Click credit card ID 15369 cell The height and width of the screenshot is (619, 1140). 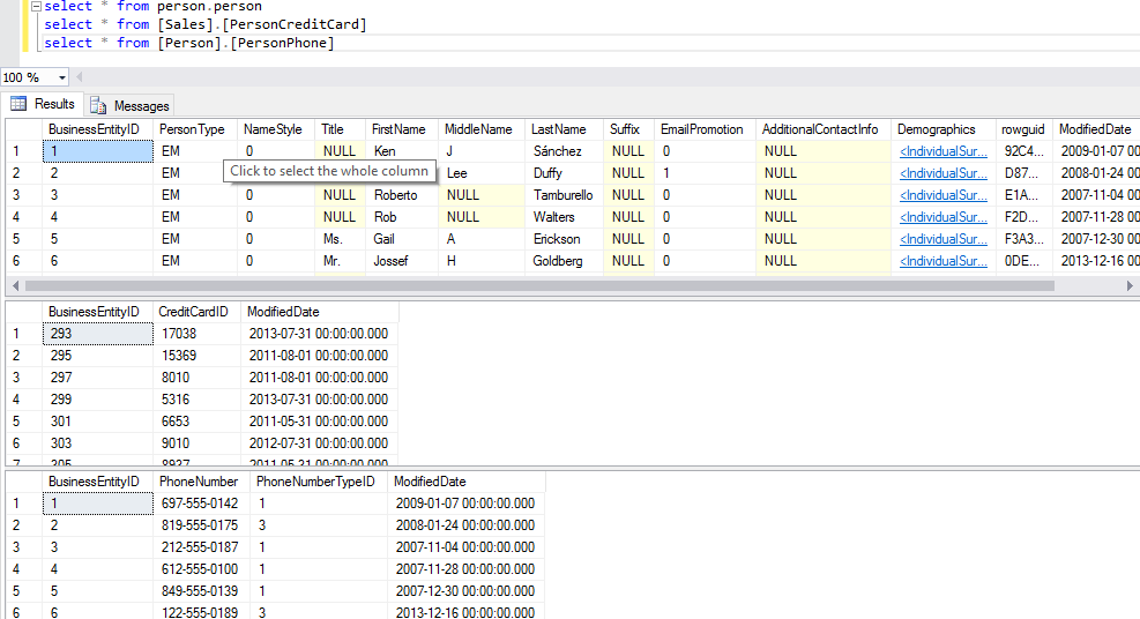click(196, 355)
